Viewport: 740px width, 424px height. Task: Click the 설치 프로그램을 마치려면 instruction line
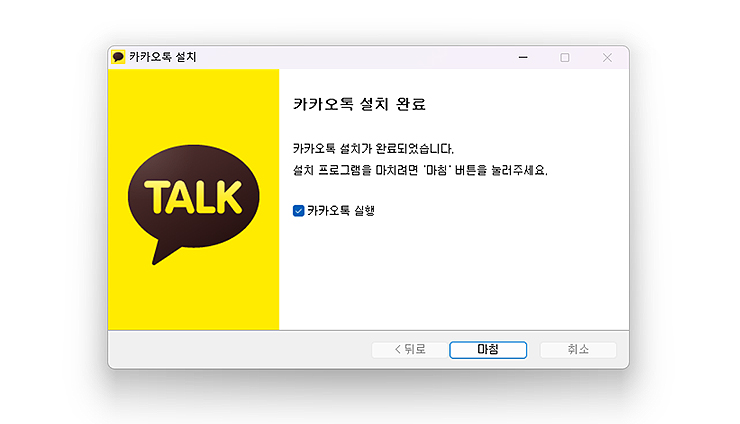coord(420,170)
